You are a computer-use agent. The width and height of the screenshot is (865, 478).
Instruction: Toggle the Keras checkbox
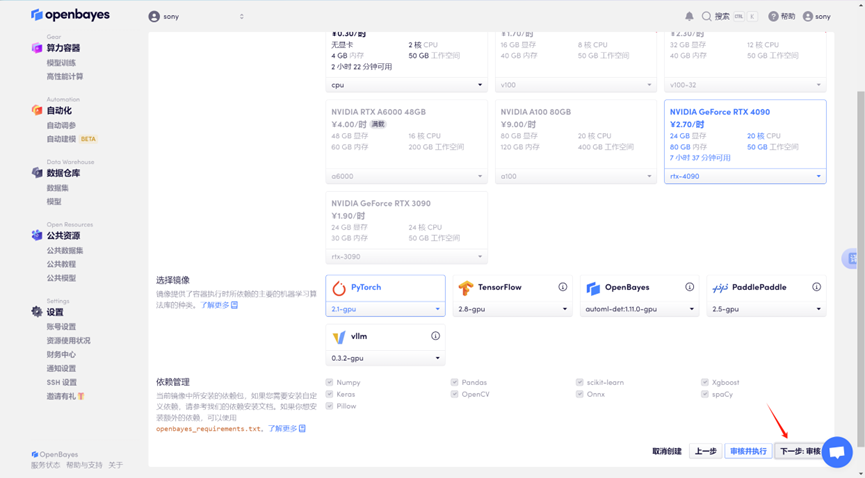click(x=329, y=394)
